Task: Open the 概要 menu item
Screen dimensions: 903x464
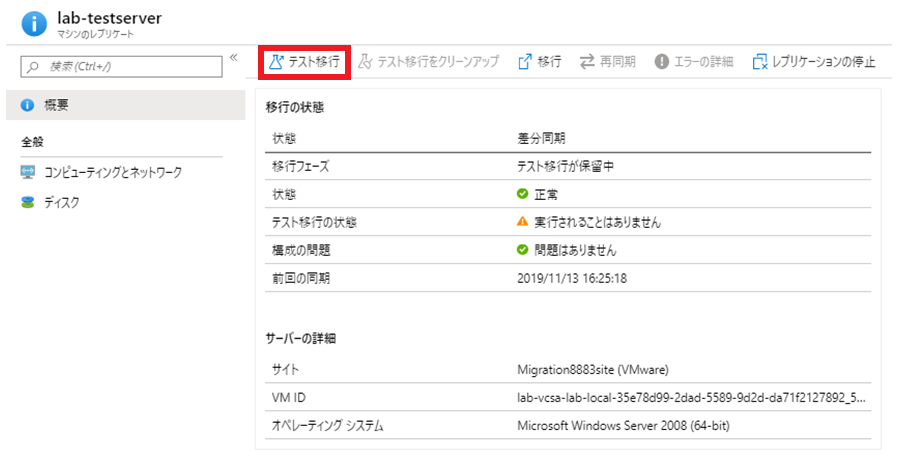Action: tap(57, 106)
